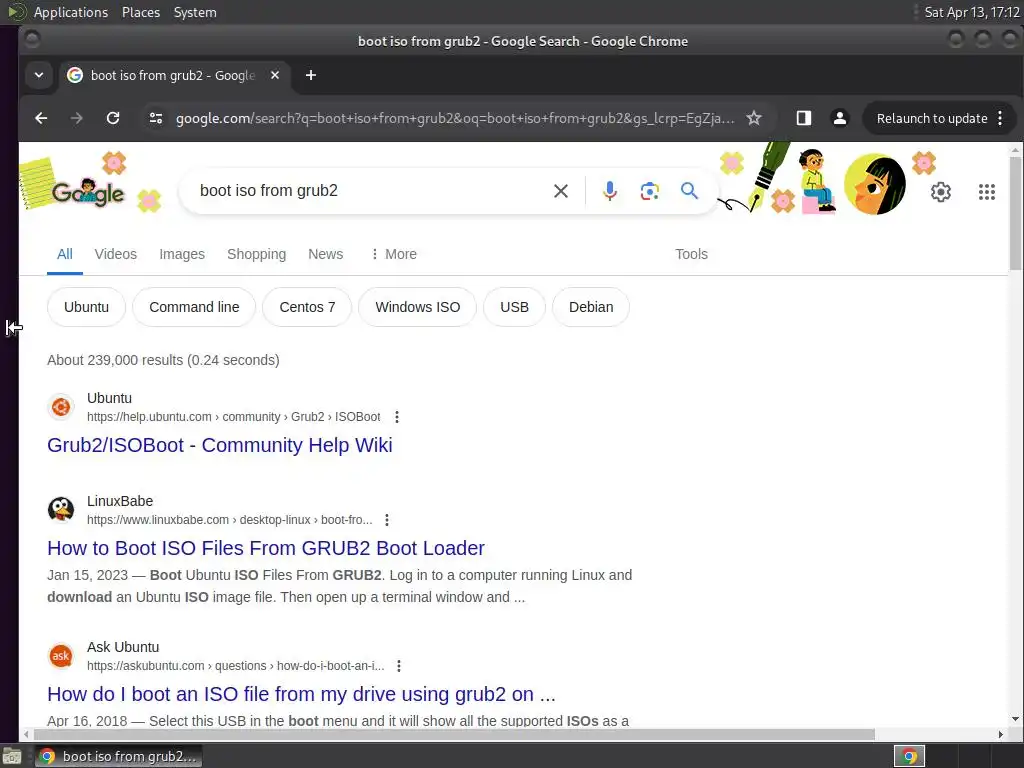The image size is (1024, 768).
Task: Click the address bar URL
Action: coord(455,118)
